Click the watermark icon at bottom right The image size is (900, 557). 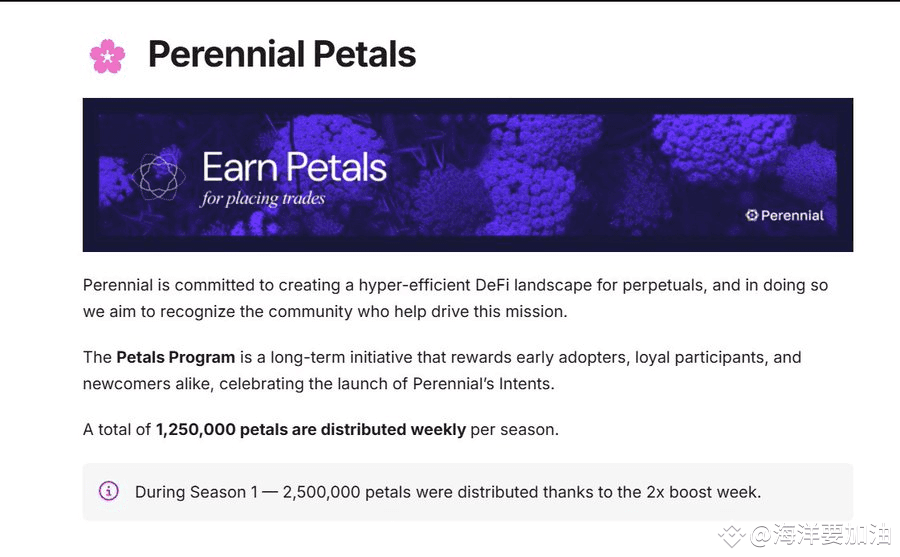(x=732, y=536)
